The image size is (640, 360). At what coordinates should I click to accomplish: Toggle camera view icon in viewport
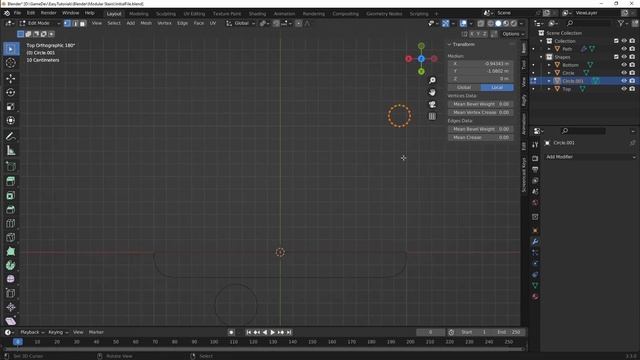(432, 104)
